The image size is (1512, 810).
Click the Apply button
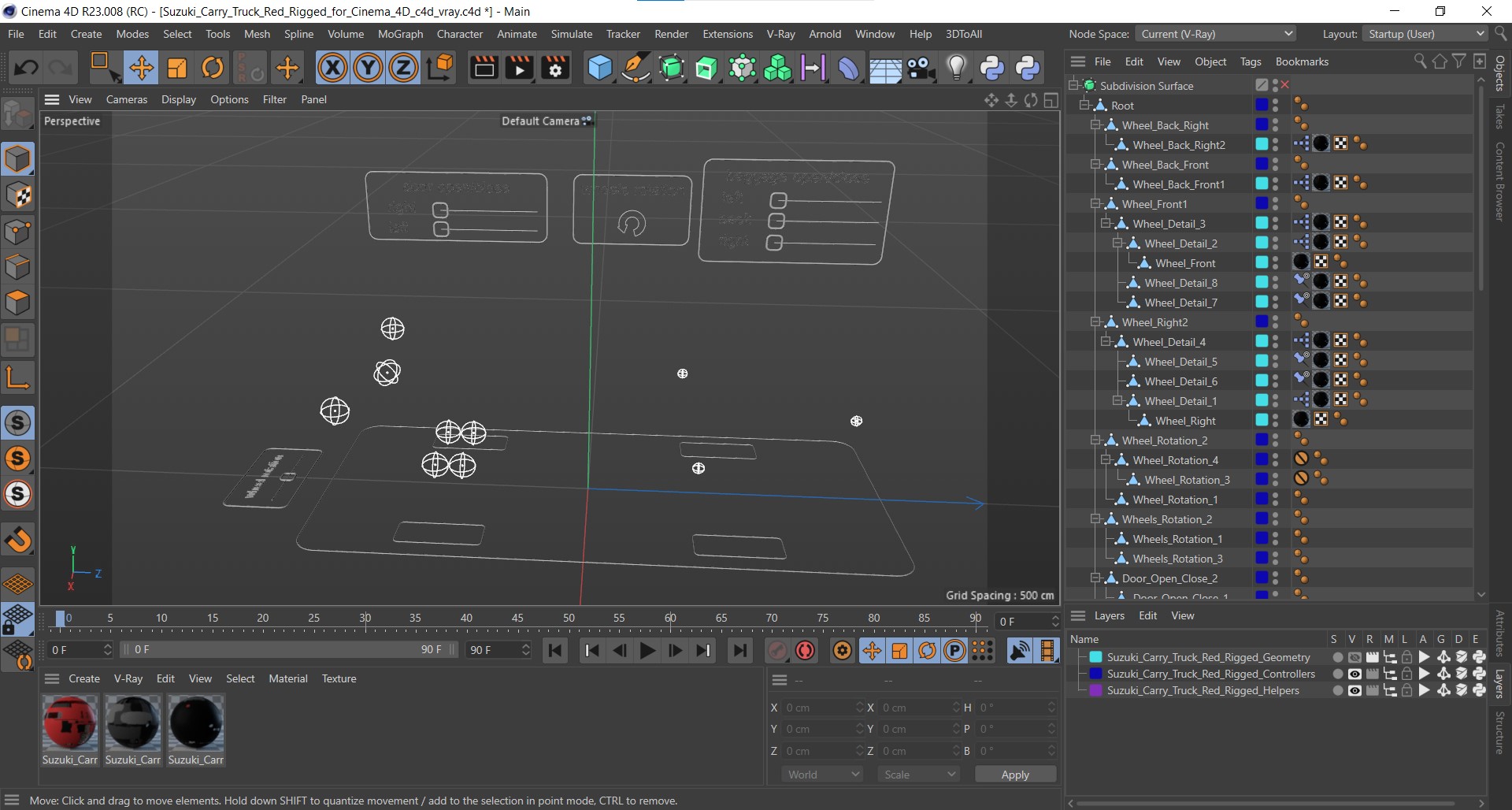pos(1015,775)
